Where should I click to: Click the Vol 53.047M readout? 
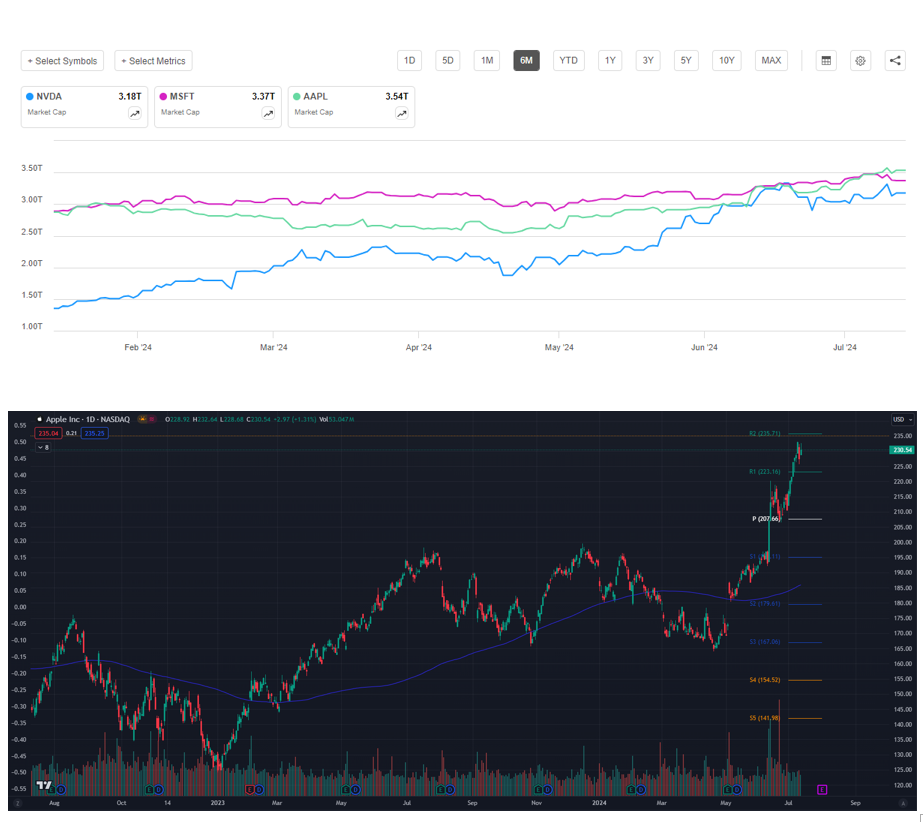coord(336,419)
